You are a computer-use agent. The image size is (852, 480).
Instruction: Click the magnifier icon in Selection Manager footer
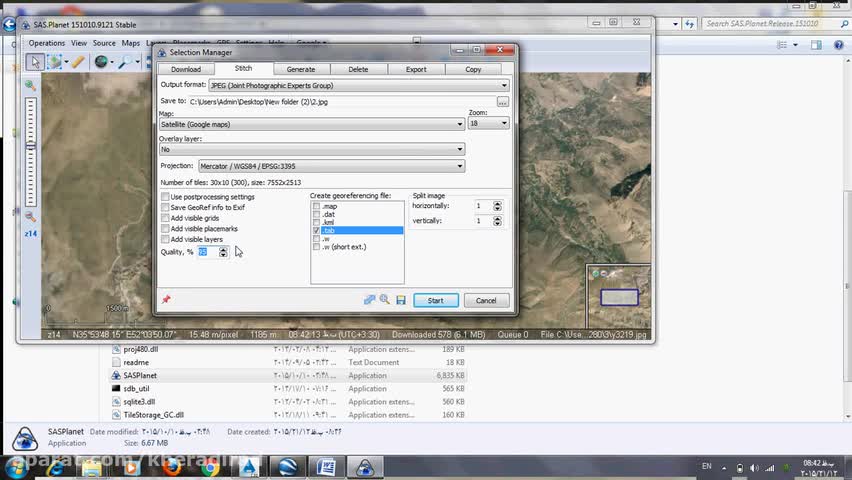pos(385,300)
